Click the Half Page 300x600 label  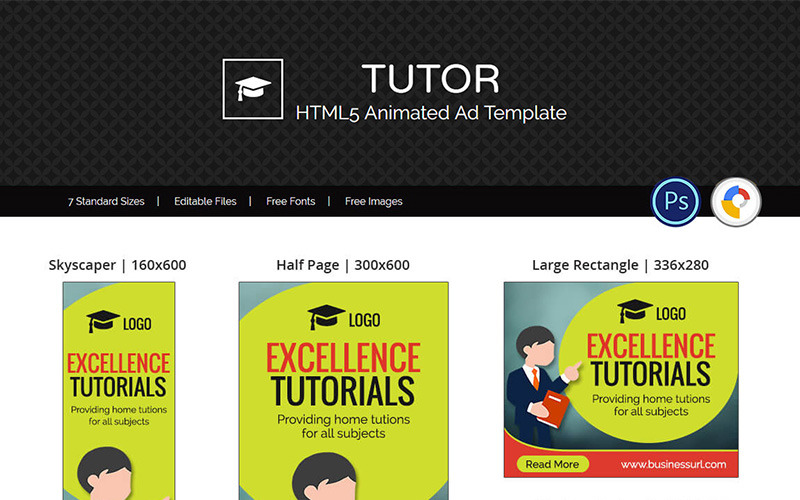pyautogui.click(x=343, y=265)
